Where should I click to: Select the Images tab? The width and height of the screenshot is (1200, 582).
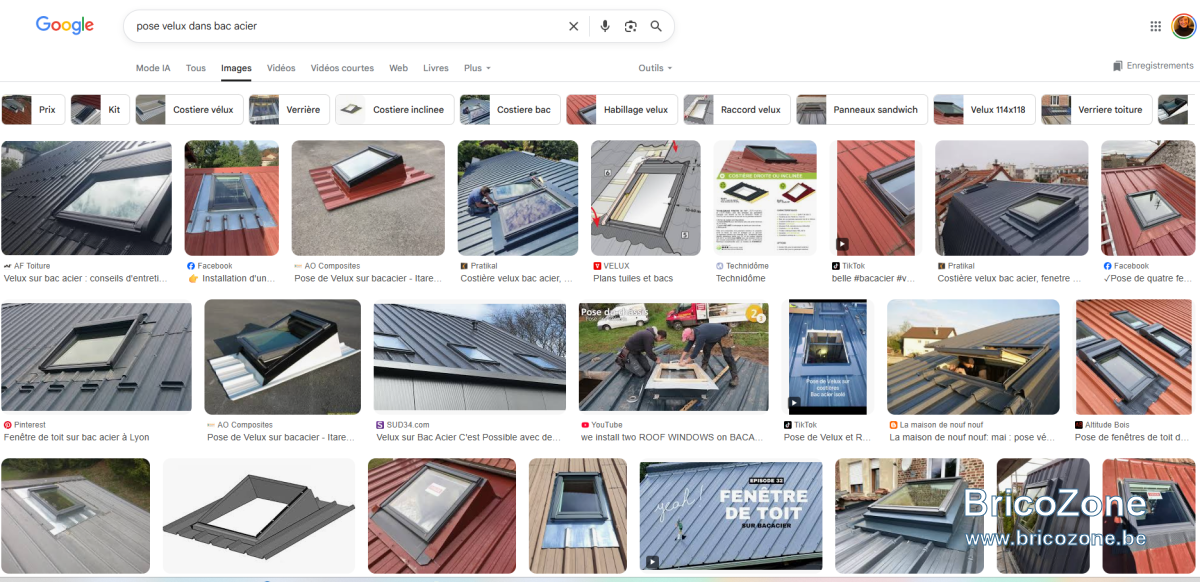point(236,68)
